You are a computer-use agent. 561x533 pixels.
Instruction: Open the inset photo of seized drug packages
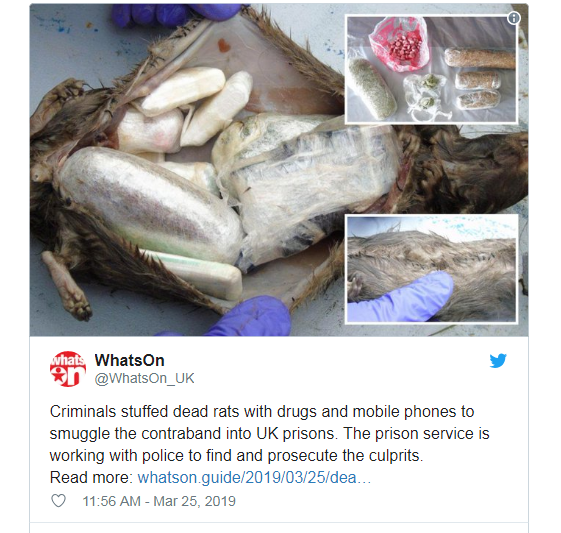coord(431,69)
